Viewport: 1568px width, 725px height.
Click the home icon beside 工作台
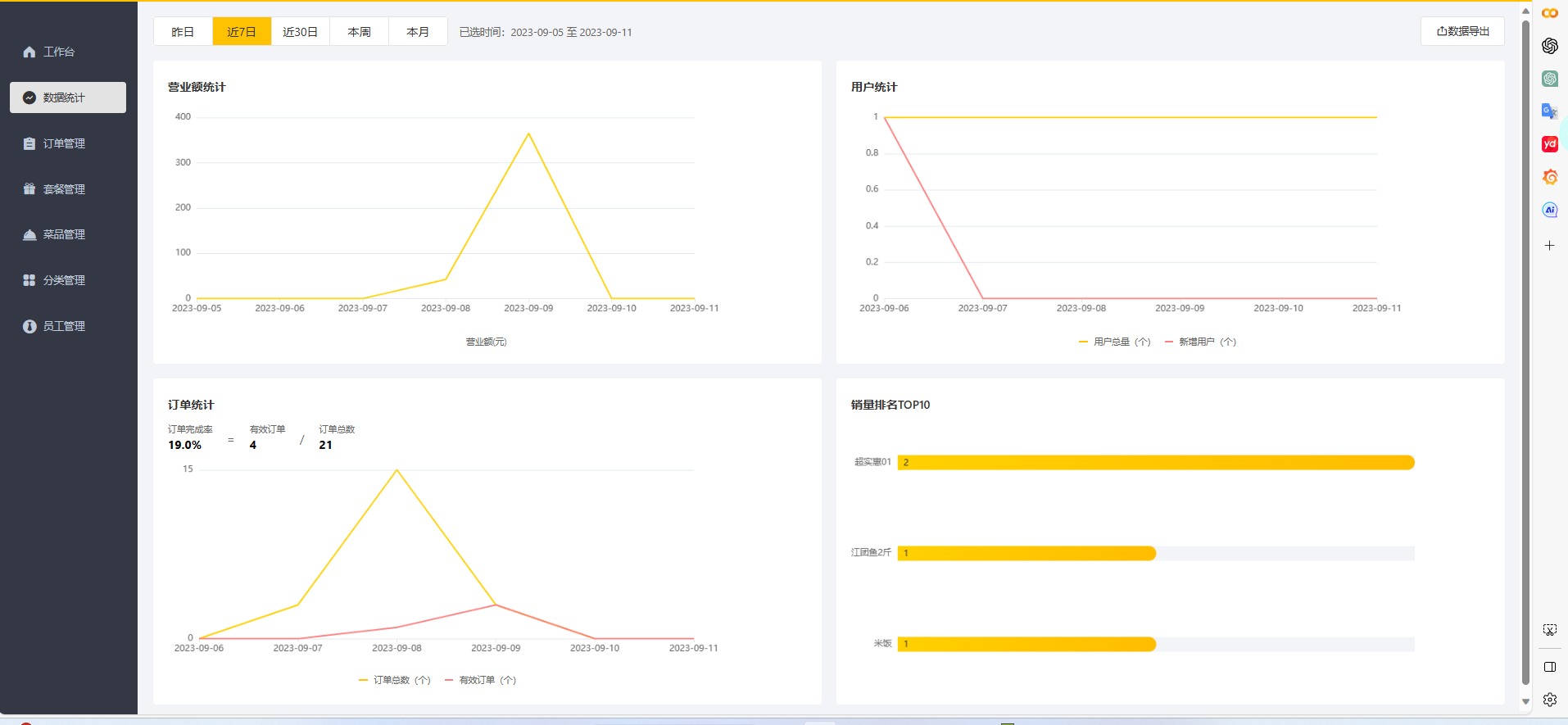coord(29,52)
